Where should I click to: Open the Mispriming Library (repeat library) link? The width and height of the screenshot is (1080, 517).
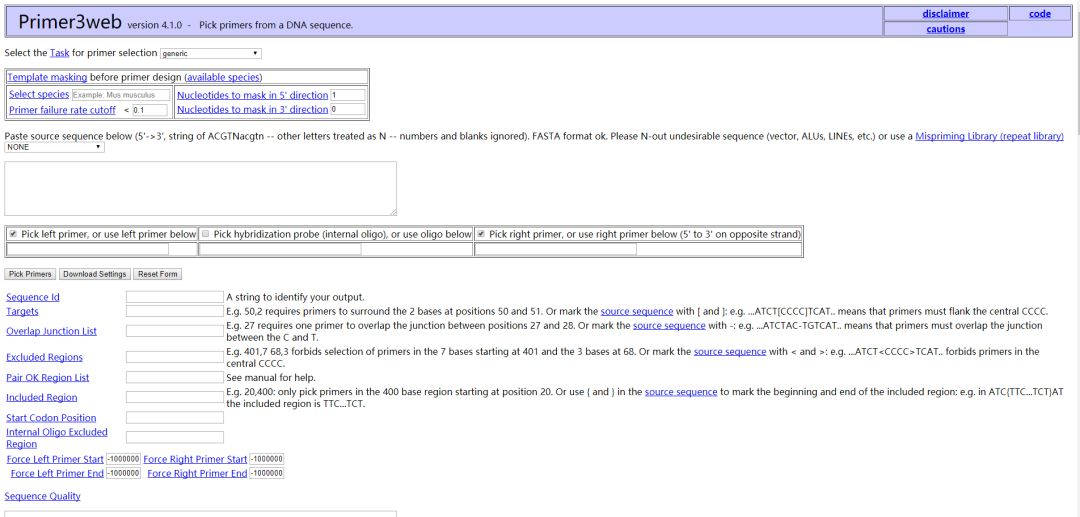tap(989, 136)
